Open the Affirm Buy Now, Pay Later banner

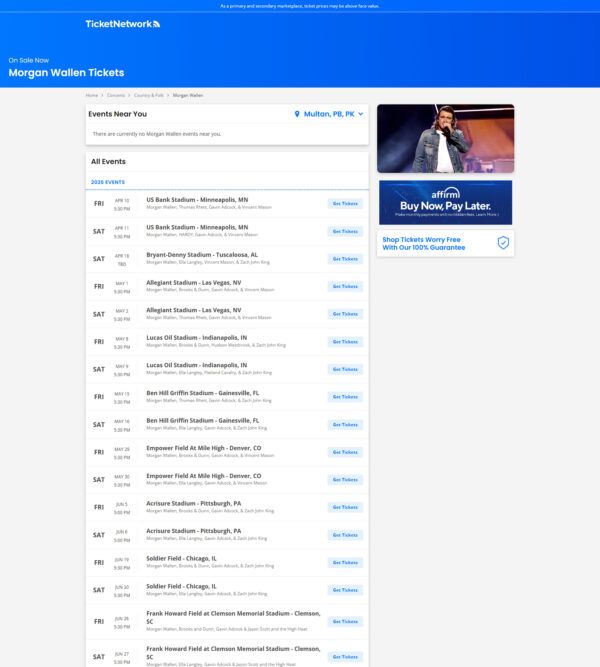tap(445, 202)
